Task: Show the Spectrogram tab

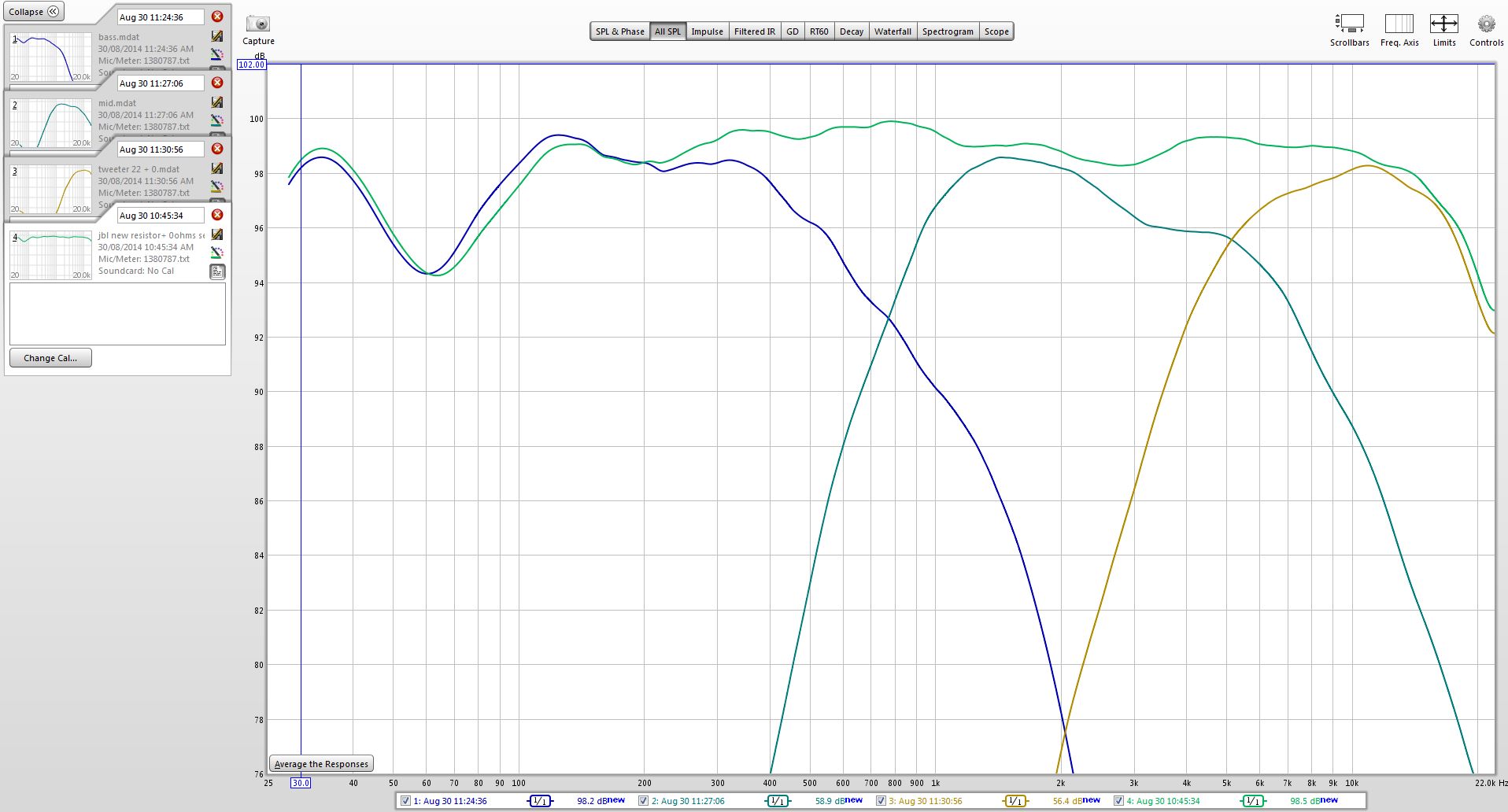Action: click(948, 31)
